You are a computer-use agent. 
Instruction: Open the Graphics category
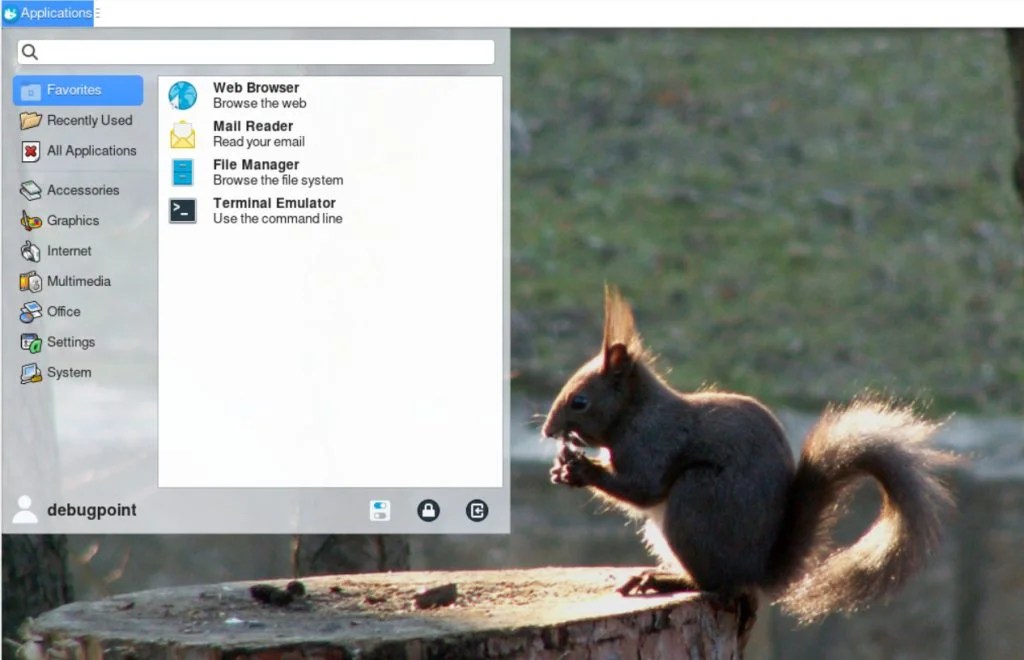pos(74,221)
